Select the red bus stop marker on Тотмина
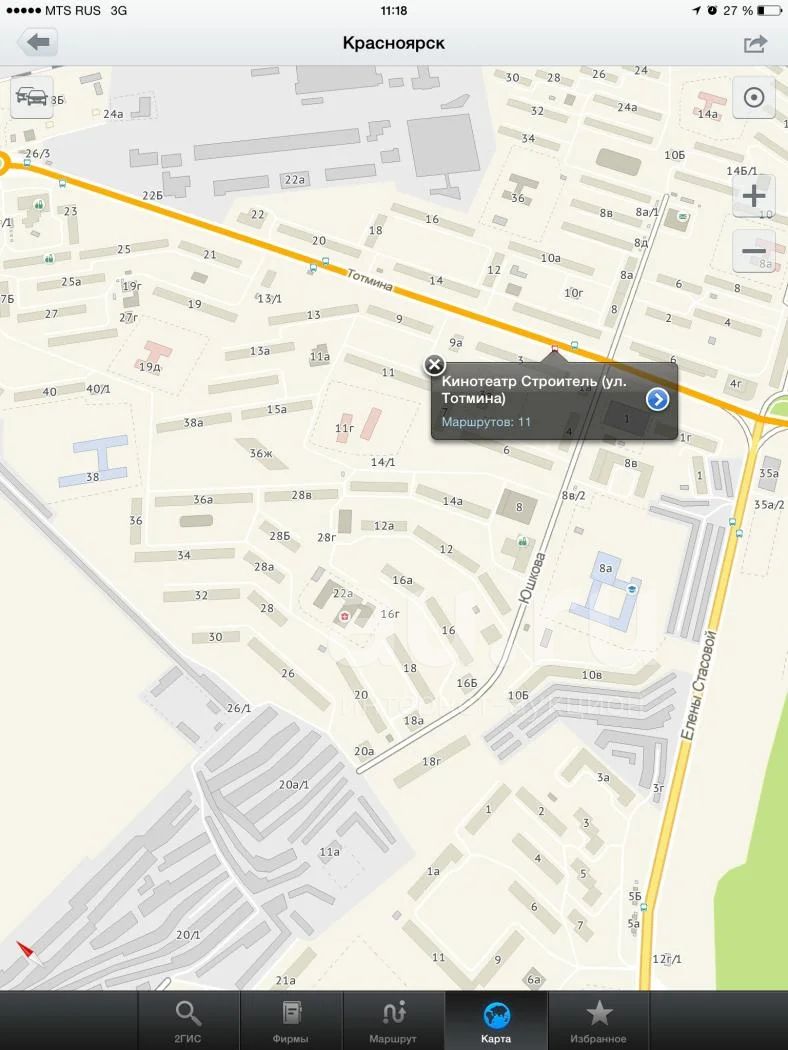The width and height of the screenshot is (788, 1050). pos(554,348)
